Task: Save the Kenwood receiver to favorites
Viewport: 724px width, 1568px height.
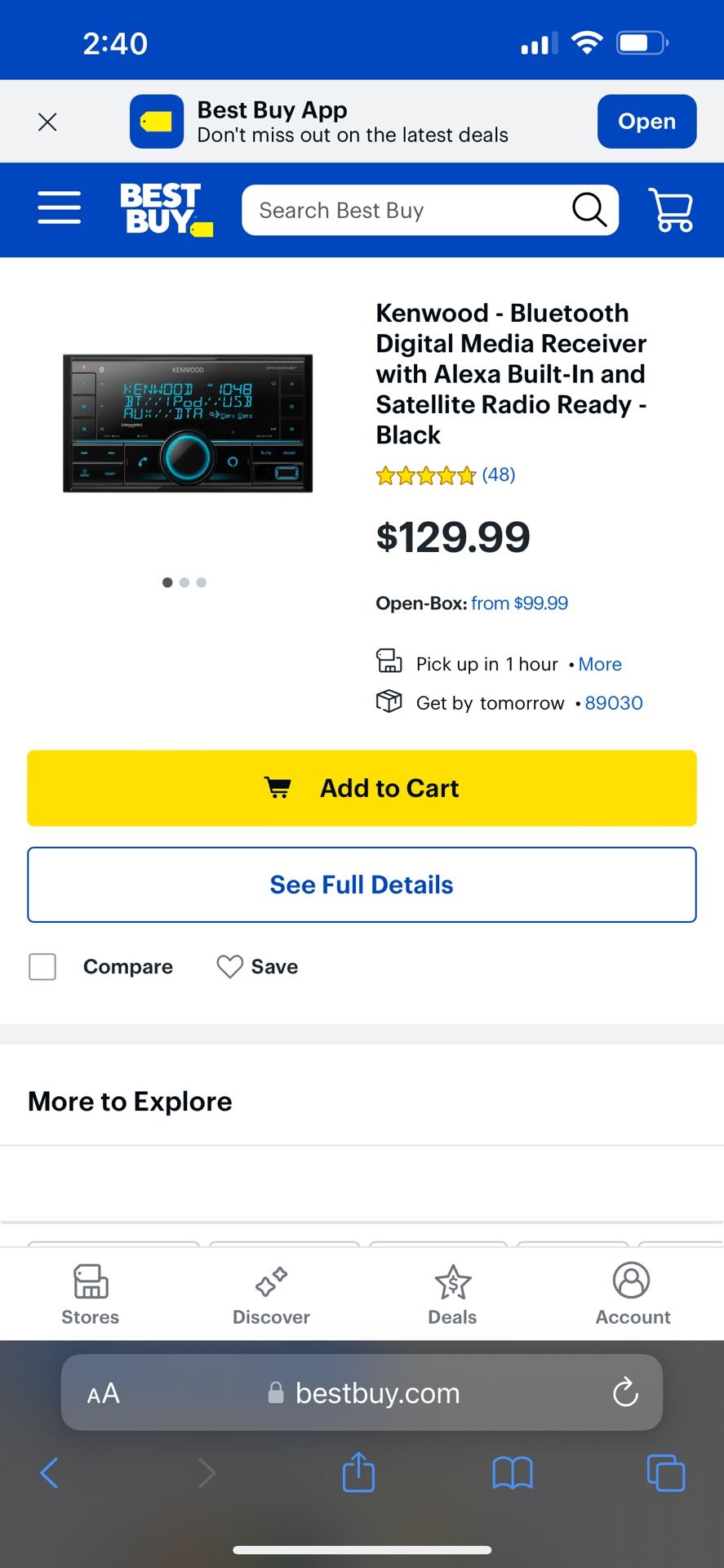Action: pyautogui.click(x=257, y=967)
